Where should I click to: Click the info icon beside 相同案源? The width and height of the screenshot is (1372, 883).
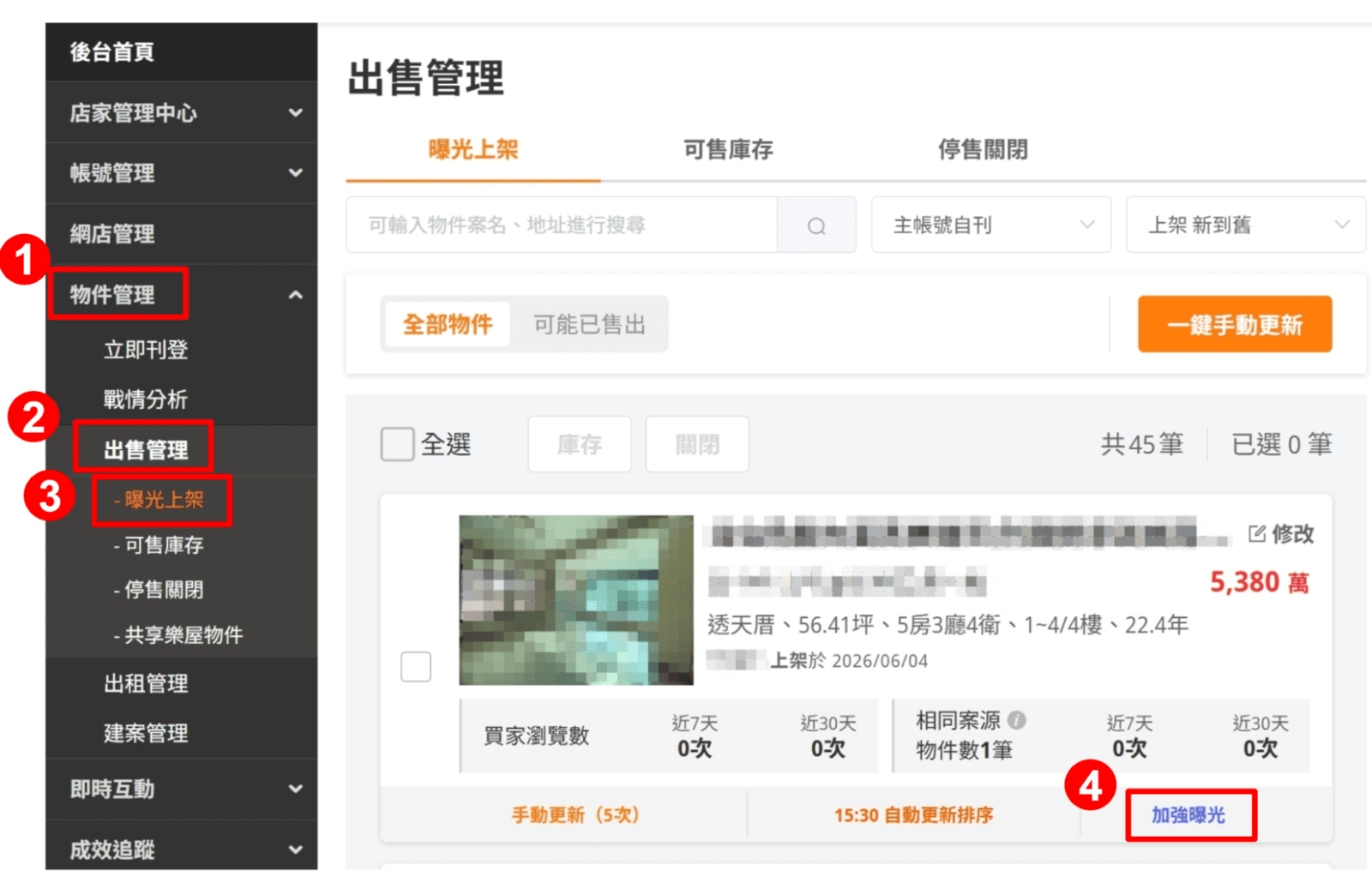(1017, 720)
